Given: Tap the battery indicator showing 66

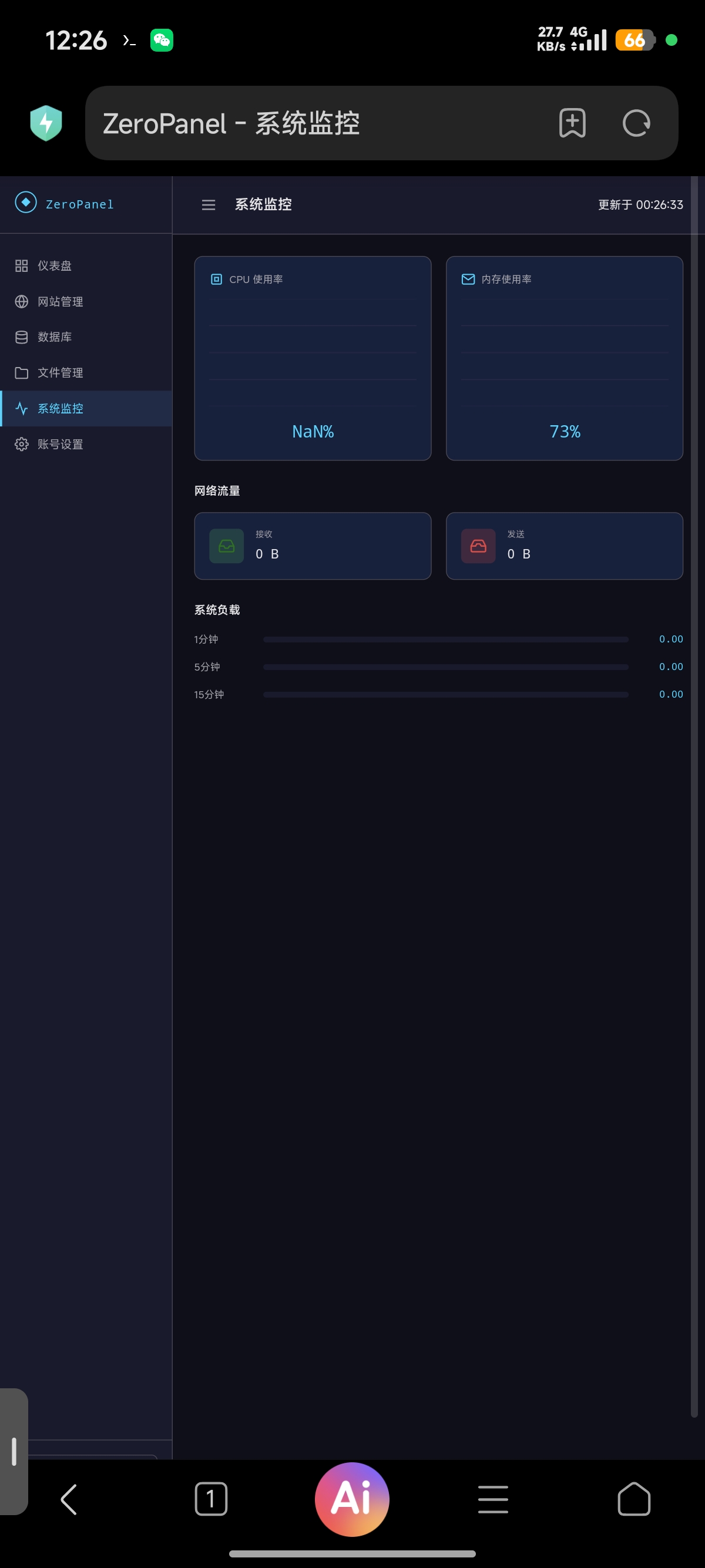Looking at the screenshot, I should [634, 40].
